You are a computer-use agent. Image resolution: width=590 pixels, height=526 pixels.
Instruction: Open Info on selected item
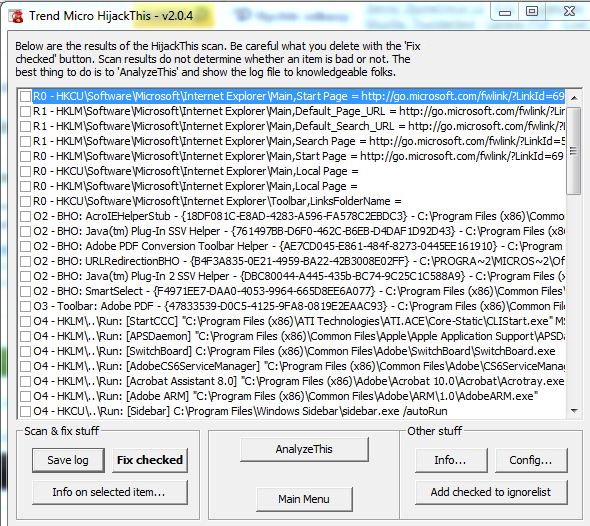point(109,492)
